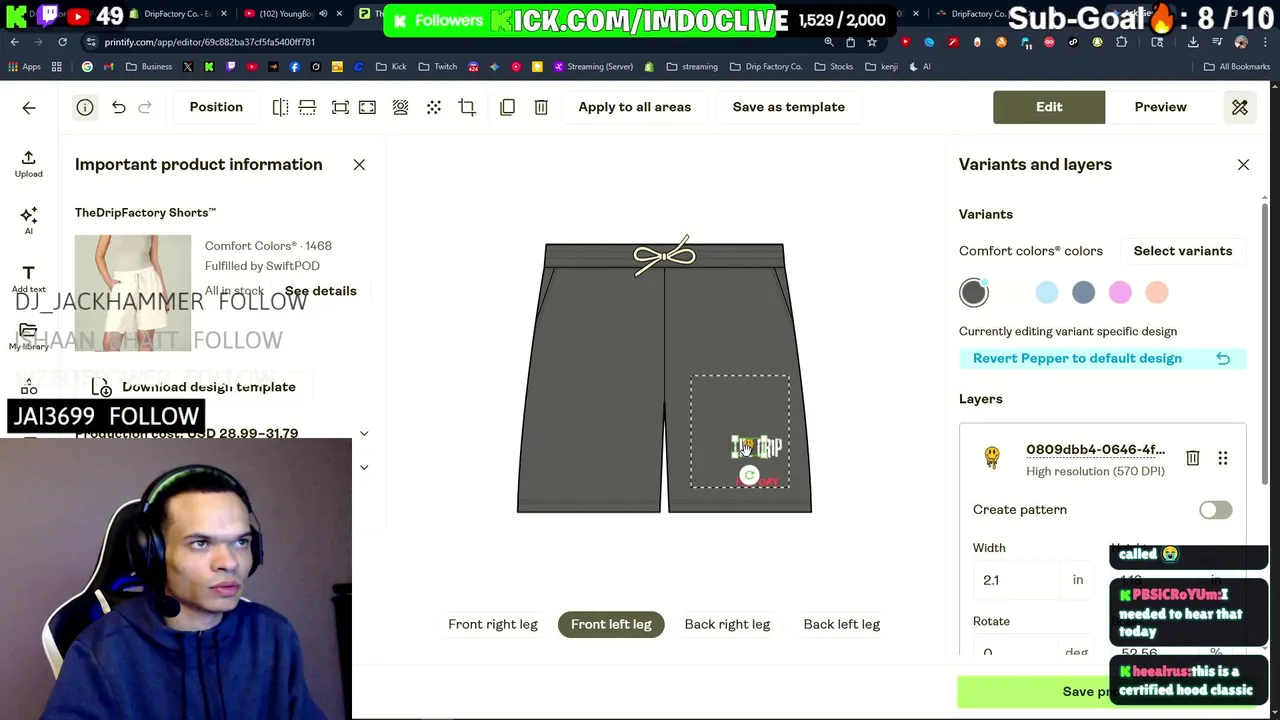This screenshot has width=1280, height=720.
Task: Open the product information icon
Action: click(85, 107)
